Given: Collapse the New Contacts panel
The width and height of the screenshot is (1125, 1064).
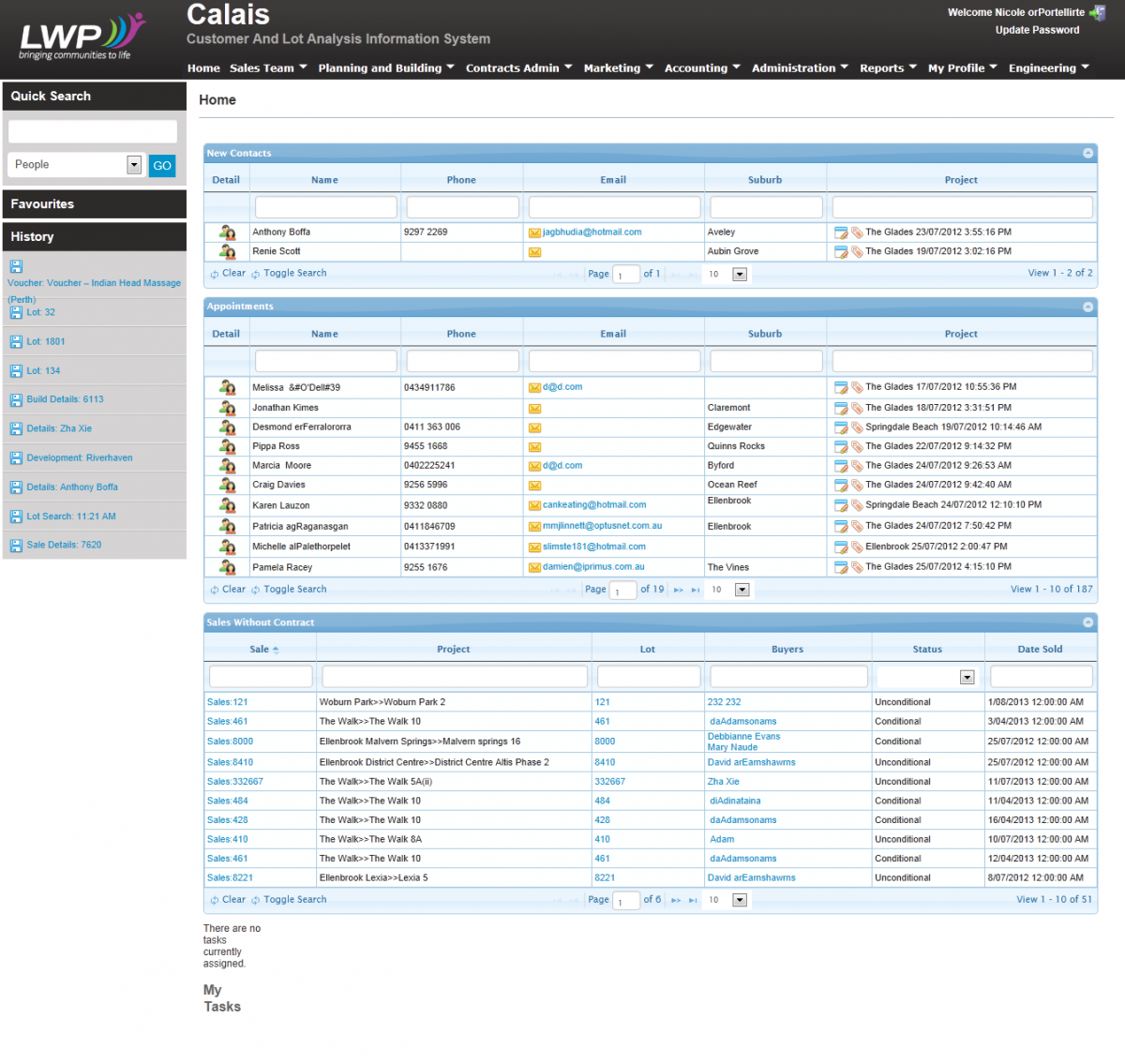Looking at the screenshot, I should [1087, 153].
